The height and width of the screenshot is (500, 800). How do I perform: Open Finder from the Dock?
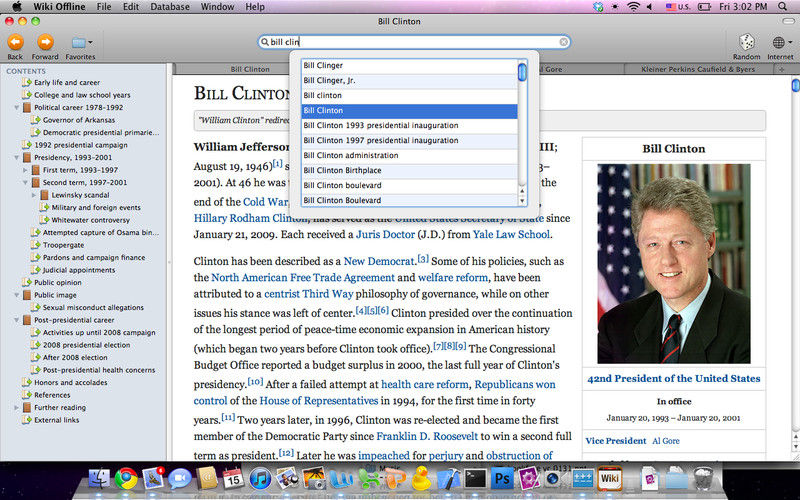(x=99, y=479)
